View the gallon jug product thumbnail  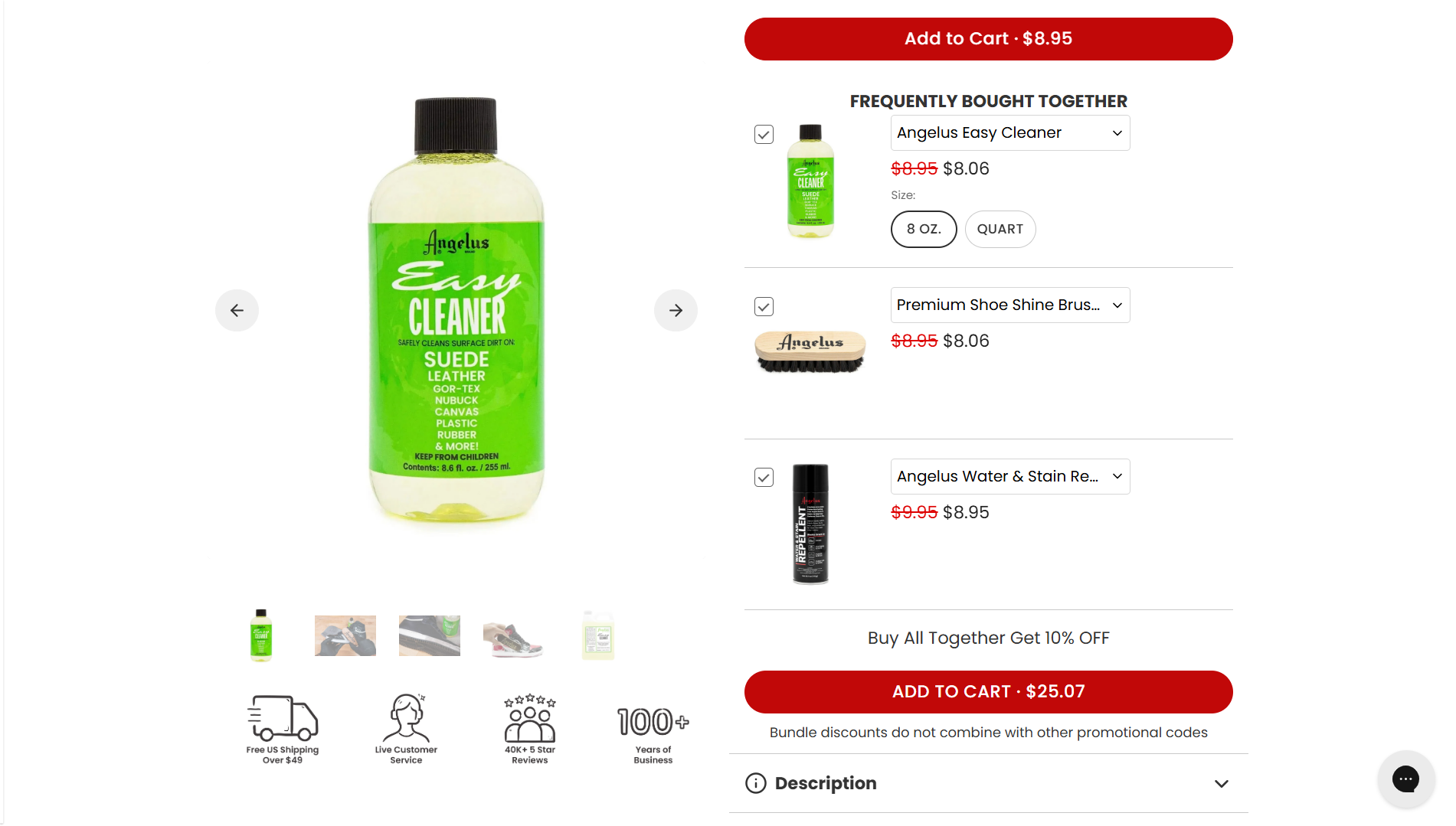[x=598, y=635]
